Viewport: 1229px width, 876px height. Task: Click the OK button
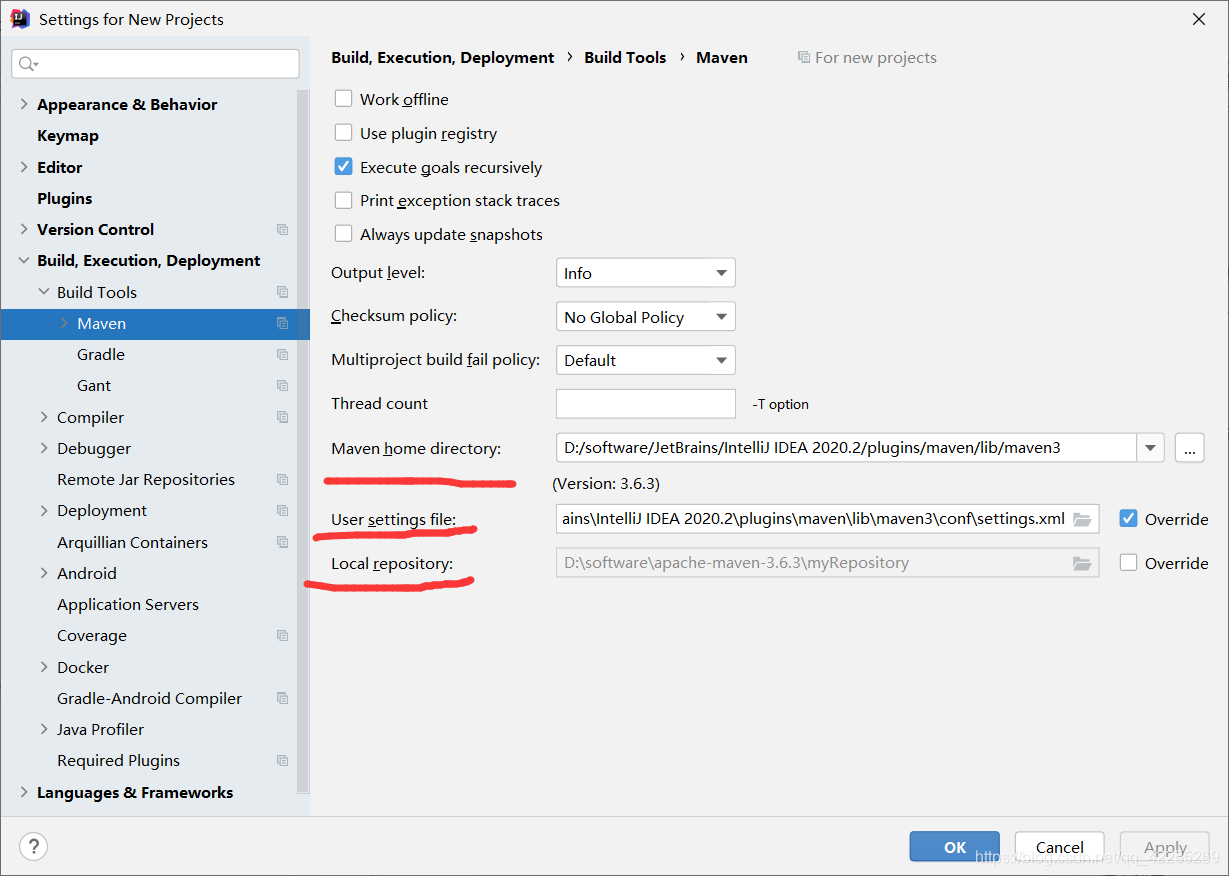coord(955,847)
